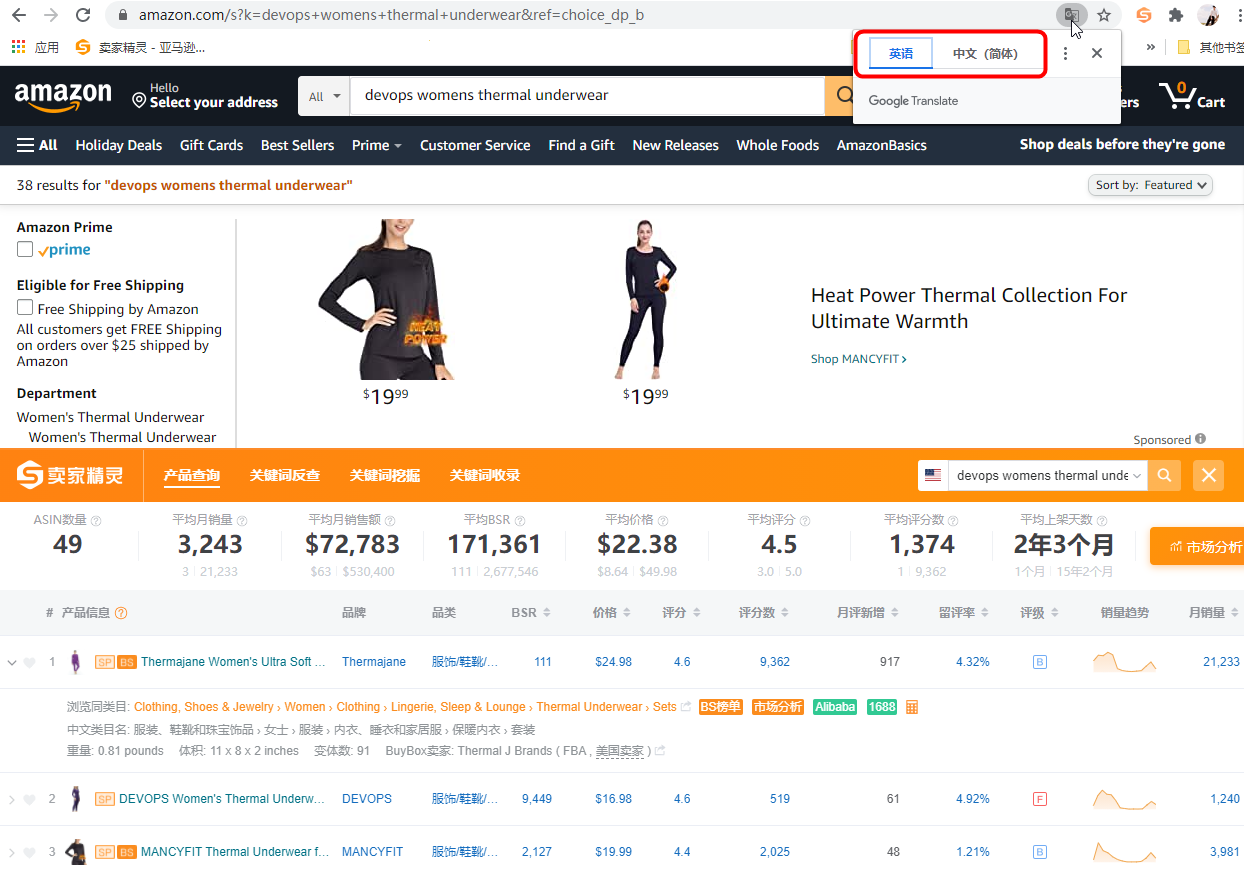Bookmark this page with the star icon
The width and height of the screenshot is (1244, 875).
(x=1104, y=15)
